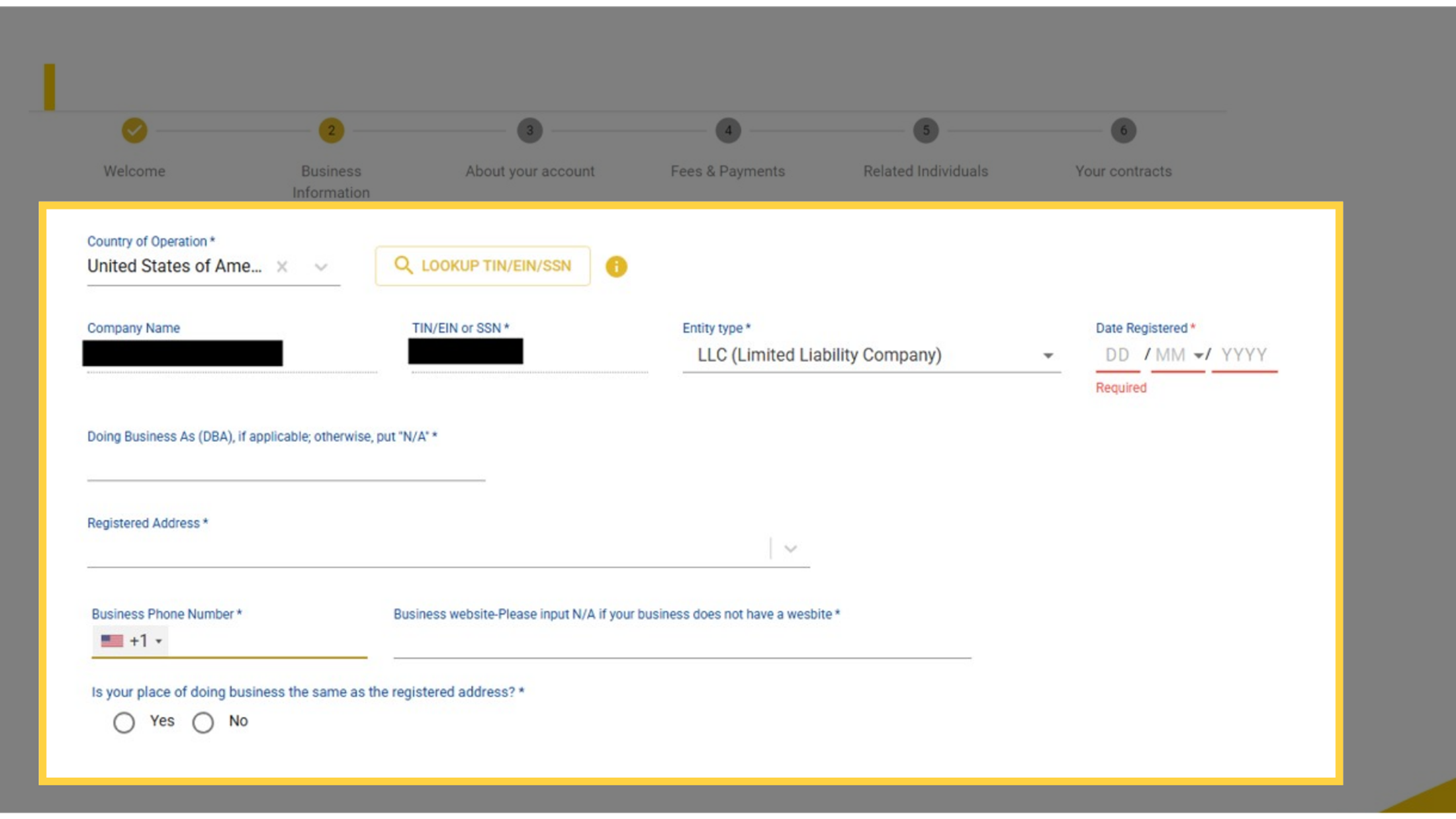
Task: Select No for same registered address
Action: (x=203, y=722)
